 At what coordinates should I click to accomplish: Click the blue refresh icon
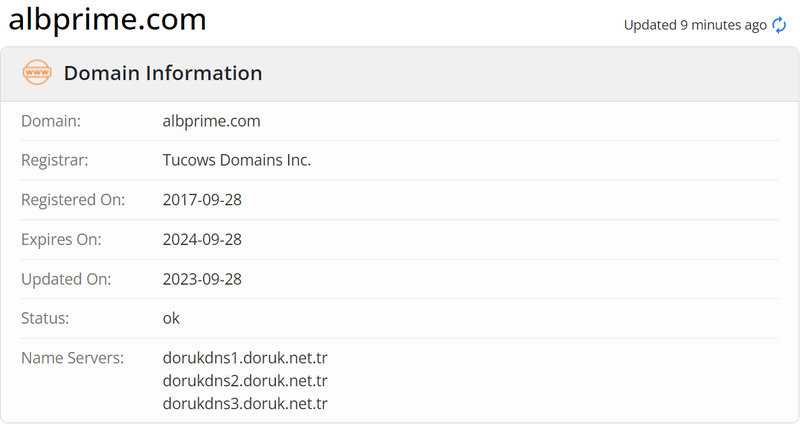click(x=779, y=24)
